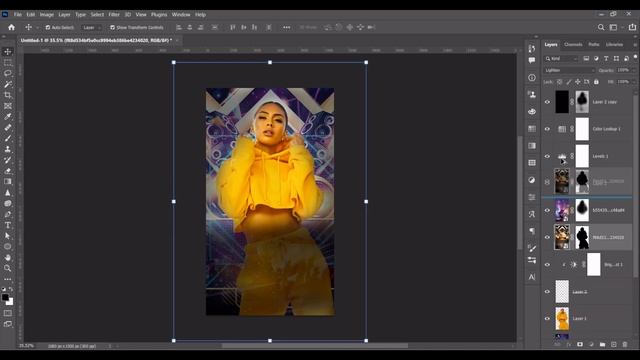Select the Pen tool
Image resolution: width=640 pixels, height=360 pixels.
click(x=8, y=214)
